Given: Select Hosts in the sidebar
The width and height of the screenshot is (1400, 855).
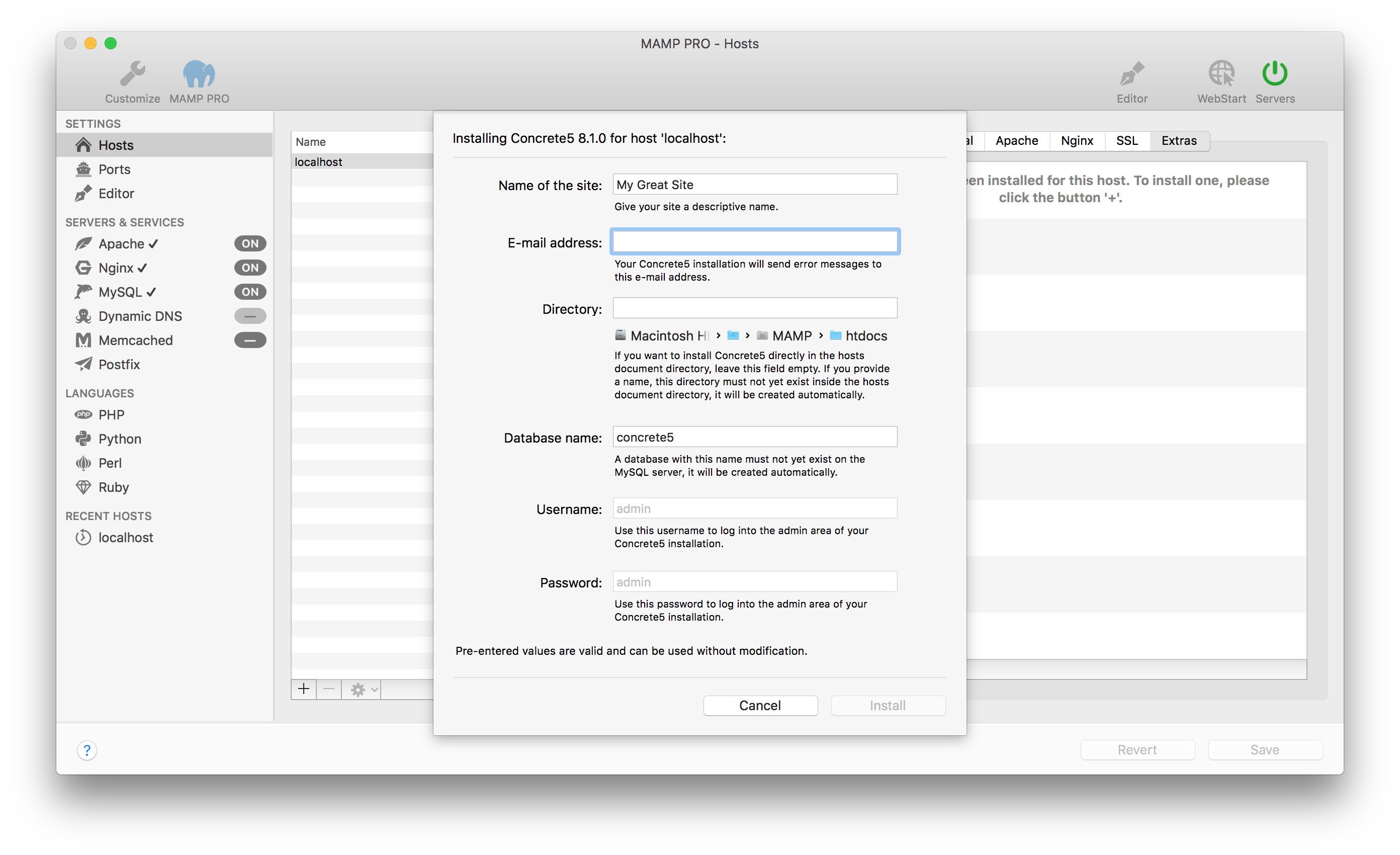Looking at the screenshot, I should (x=165, y=145).
